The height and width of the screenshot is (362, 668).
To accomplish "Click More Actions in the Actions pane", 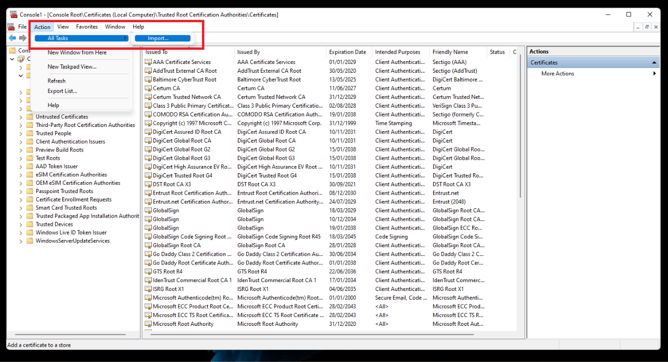I will [558, 74].
